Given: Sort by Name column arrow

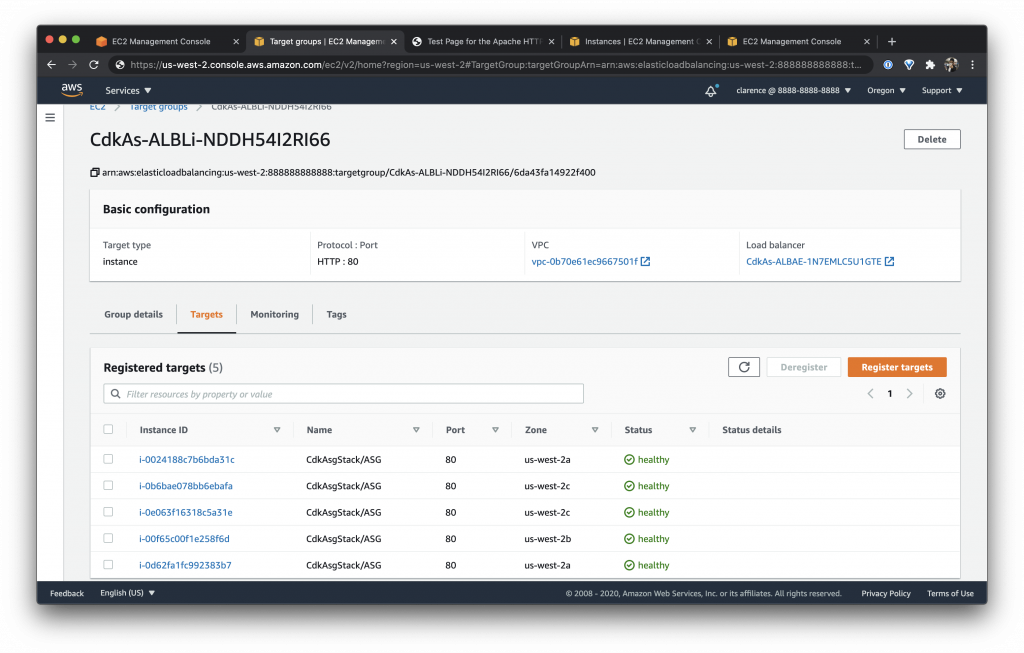Looking at the screenshot, I should coord(416,430).
